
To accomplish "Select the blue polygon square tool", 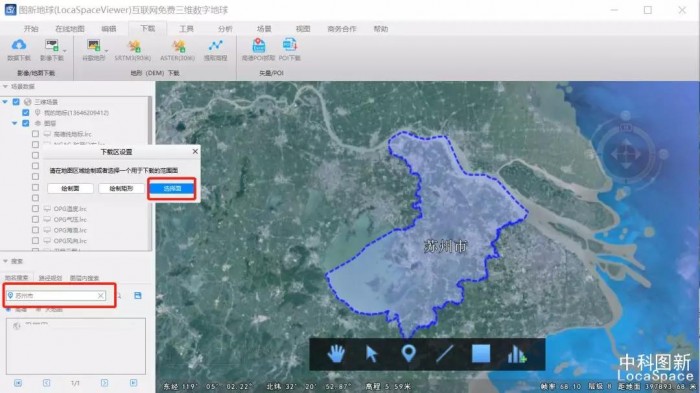I will click(481, 354).
